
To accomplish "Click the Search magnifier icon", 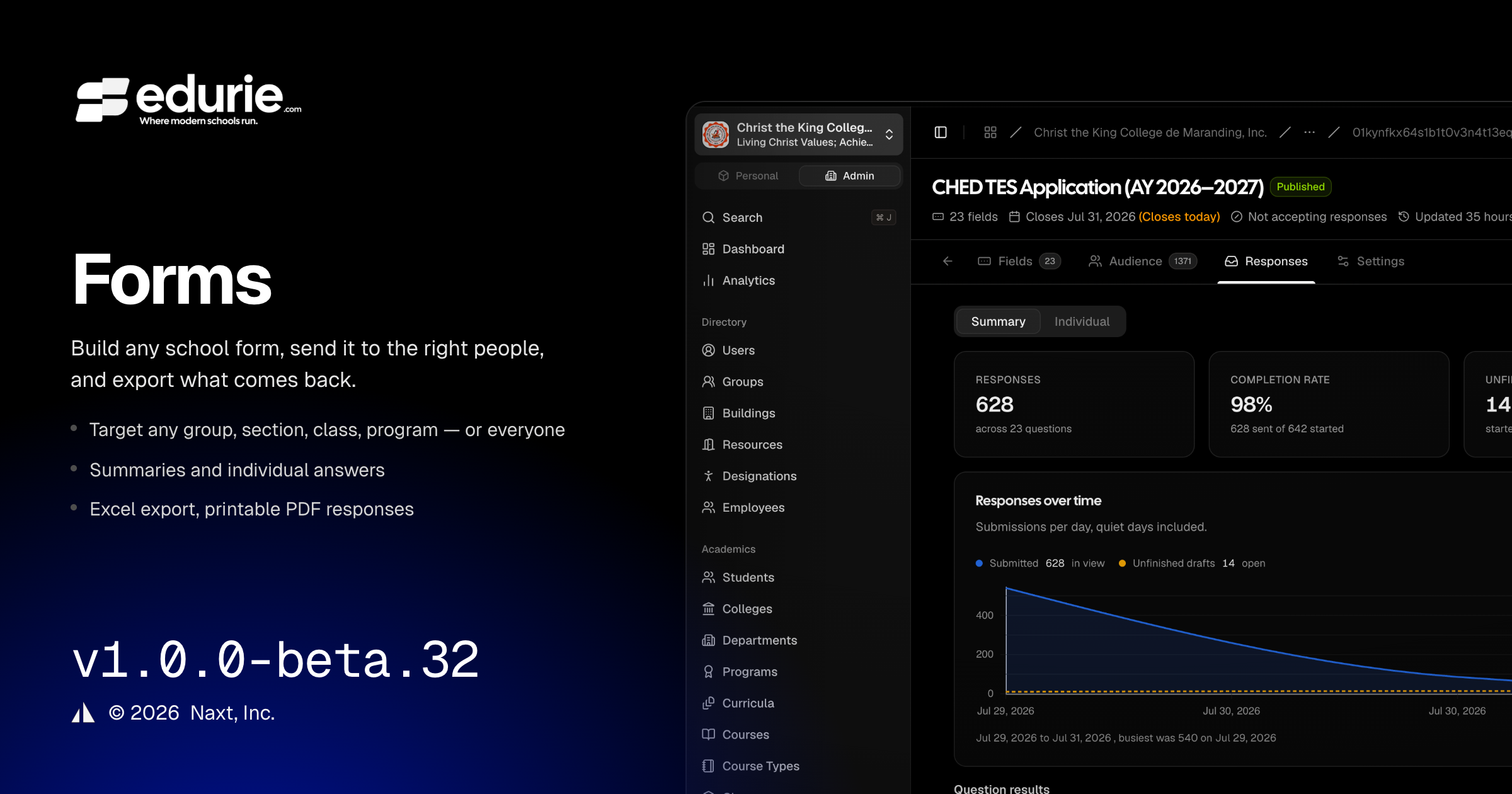I will point(709,217).
